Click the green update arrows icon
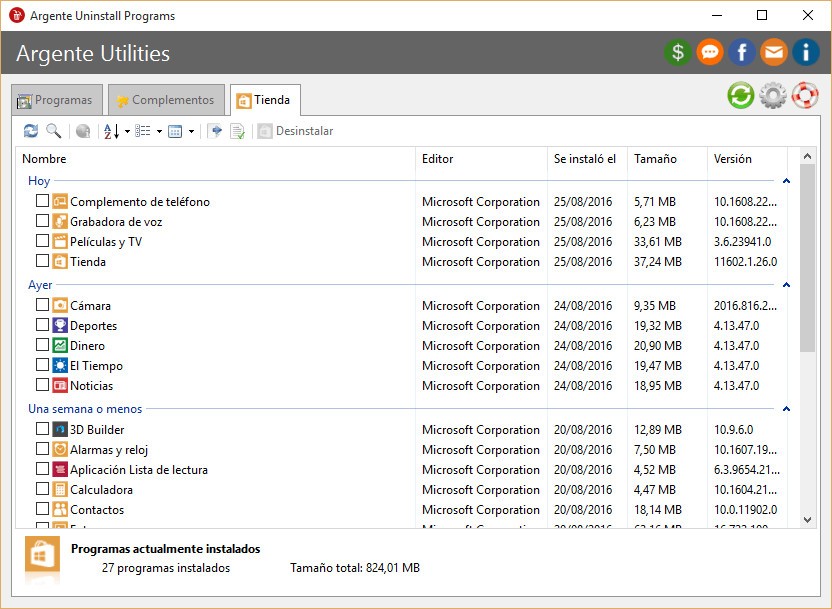The image size is (832, 609). (741, 96)
